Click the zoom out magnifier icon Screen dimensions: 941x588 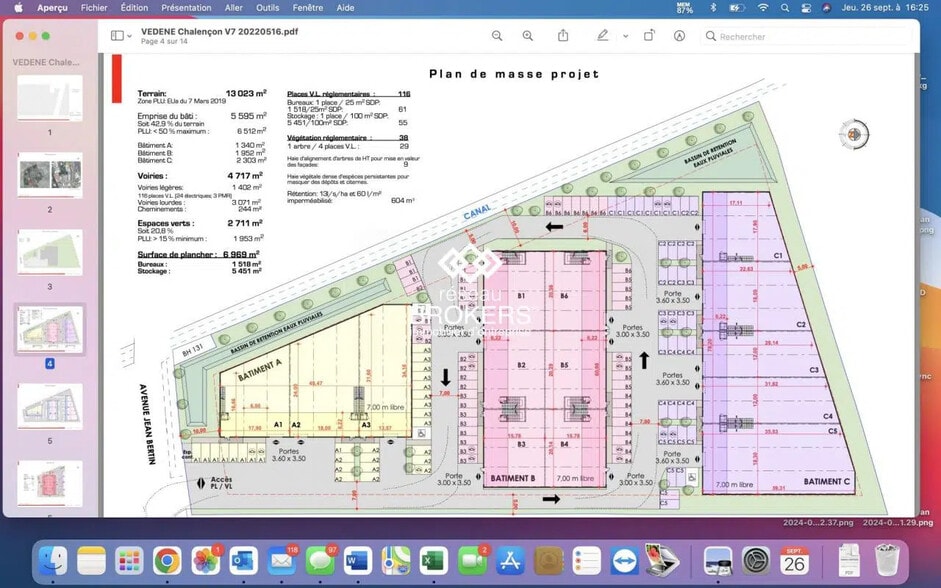click(497, 36)
